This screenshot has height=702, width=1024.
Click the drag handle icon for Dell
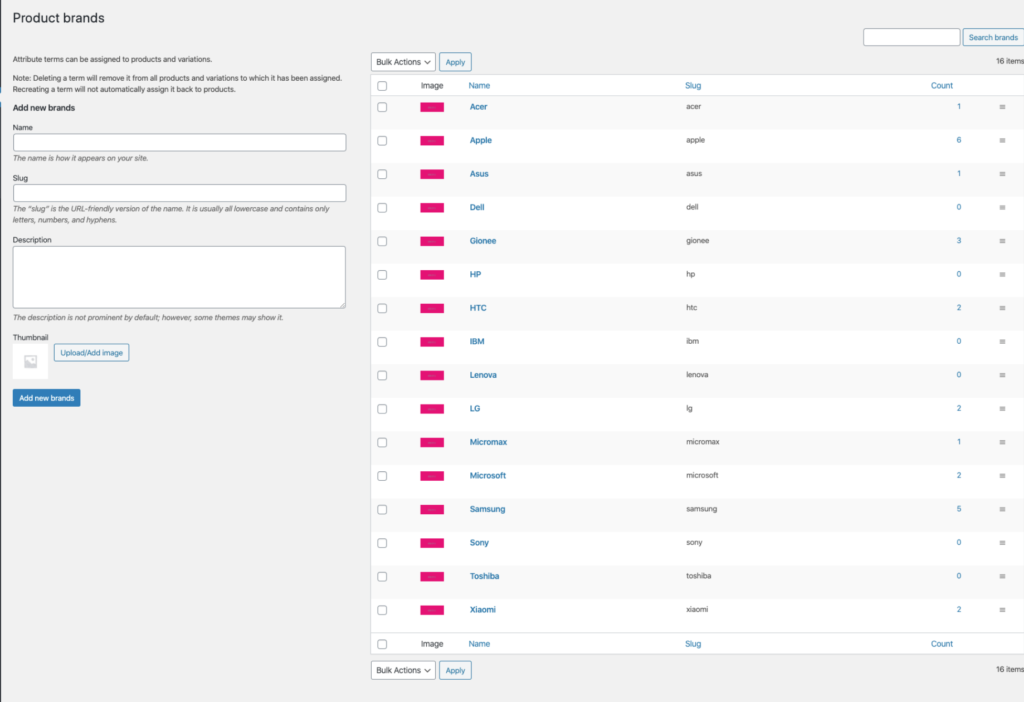1002,208
